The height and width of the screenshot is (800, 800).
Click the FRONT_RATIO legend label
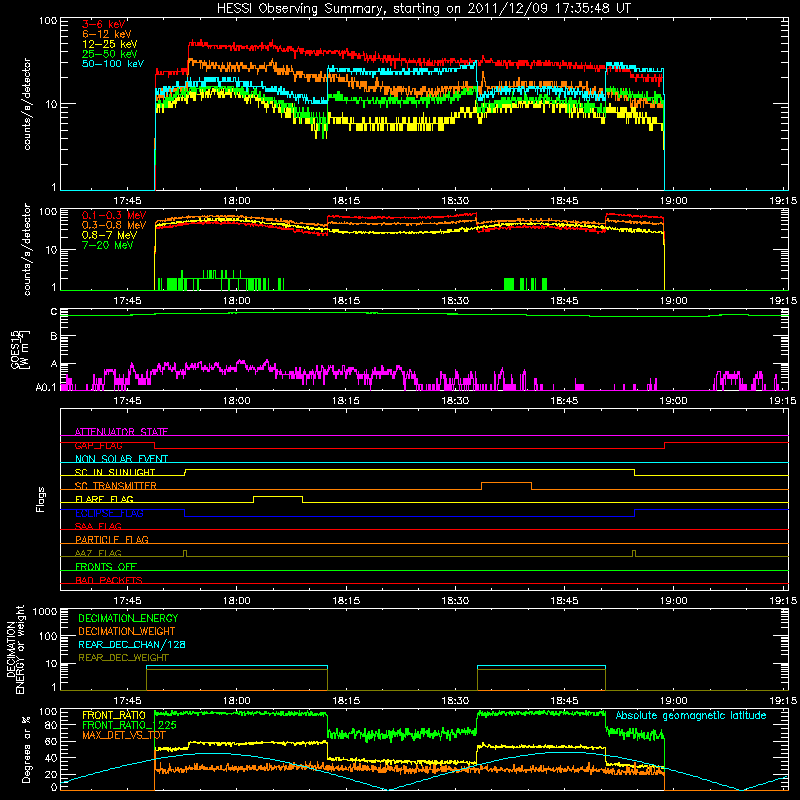point(114,715)
